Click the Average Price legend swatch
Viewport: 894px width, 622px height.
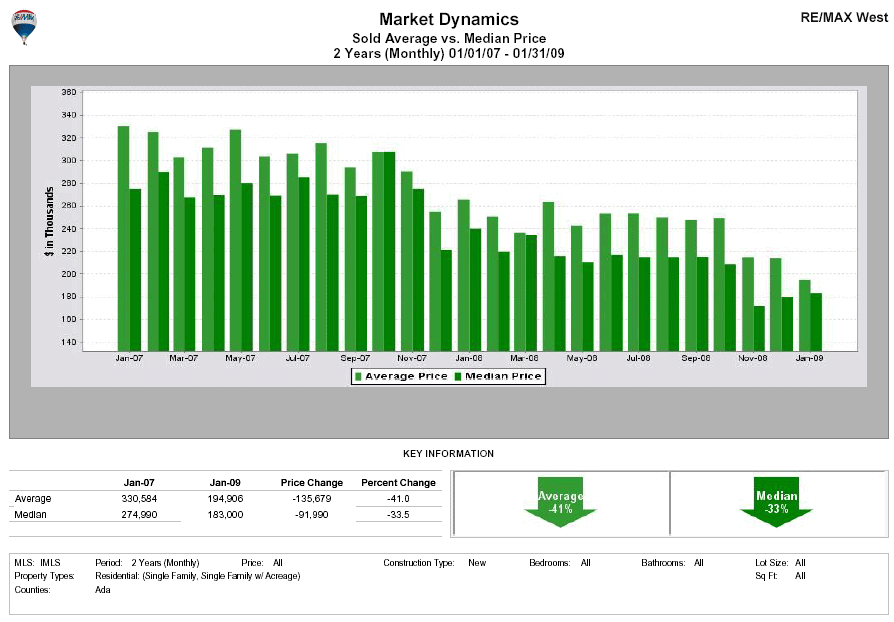358,376
